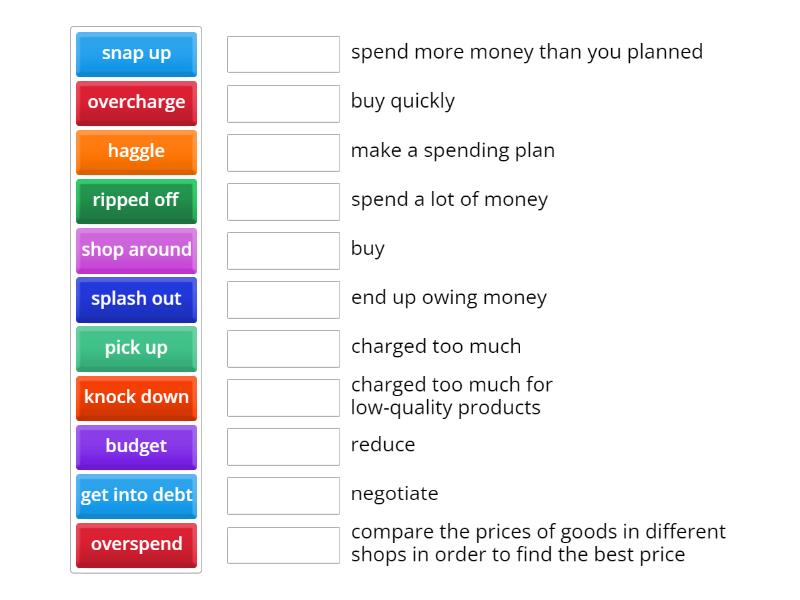800x600 pixels.
Task: Select the box next to 'make a spending plan'
Action: click(283, 152)
